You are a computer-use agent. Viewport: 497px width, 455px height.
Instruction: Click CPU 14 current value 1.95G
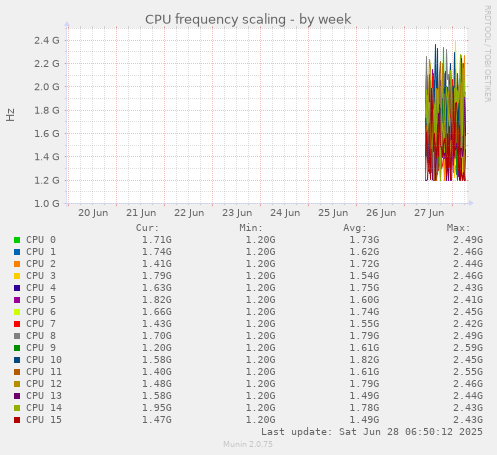pyautogui.click(x=157, y=408)
